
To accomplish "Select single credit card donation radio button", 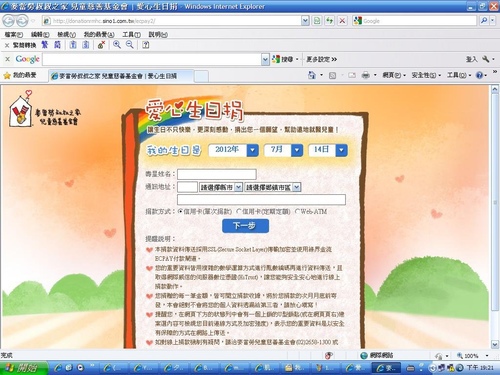I will point(180,211).
